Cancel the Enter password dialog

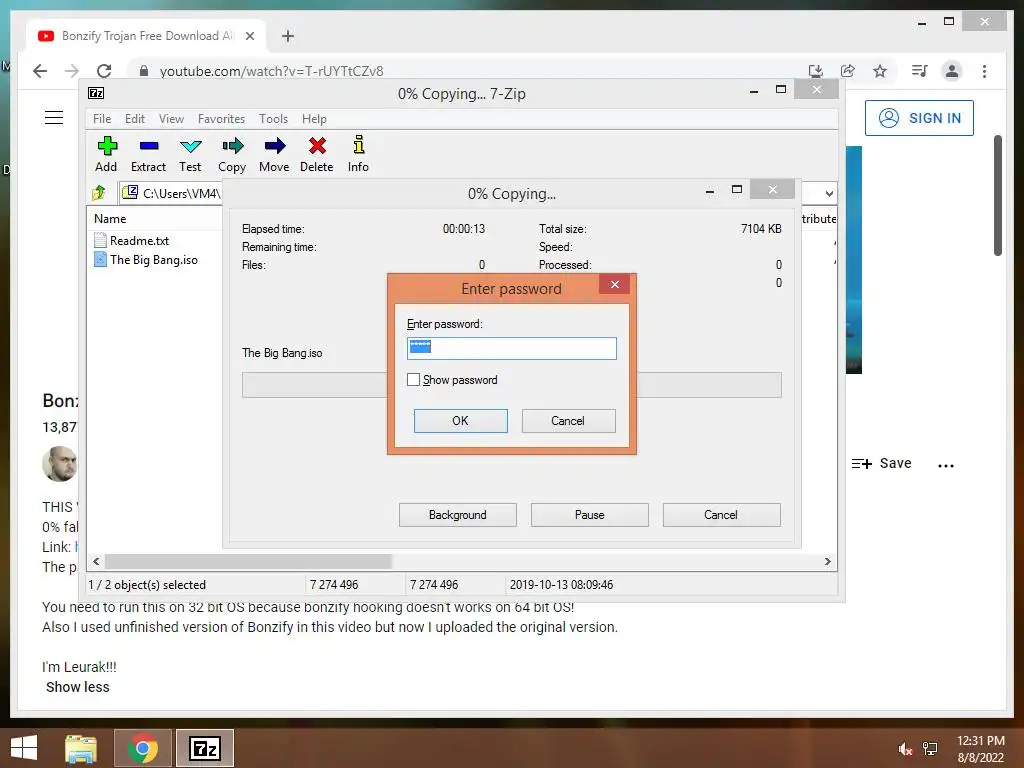568,421
